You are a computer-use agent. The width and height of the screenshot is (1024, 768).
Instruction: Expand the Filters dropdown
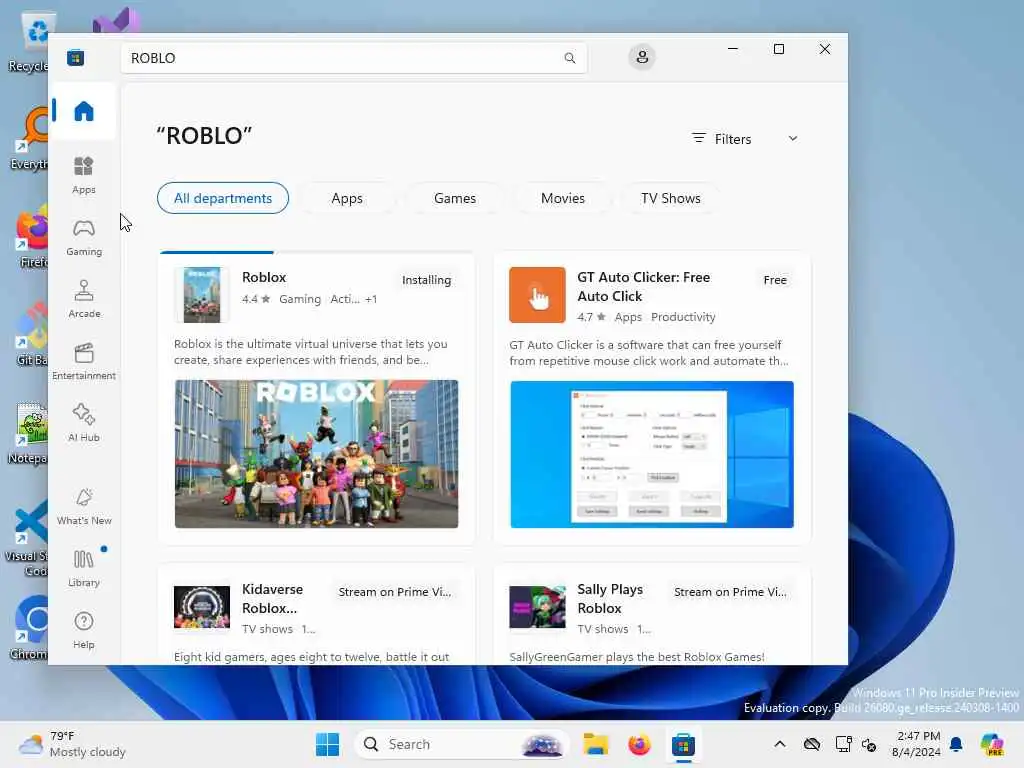coord(744,139)
